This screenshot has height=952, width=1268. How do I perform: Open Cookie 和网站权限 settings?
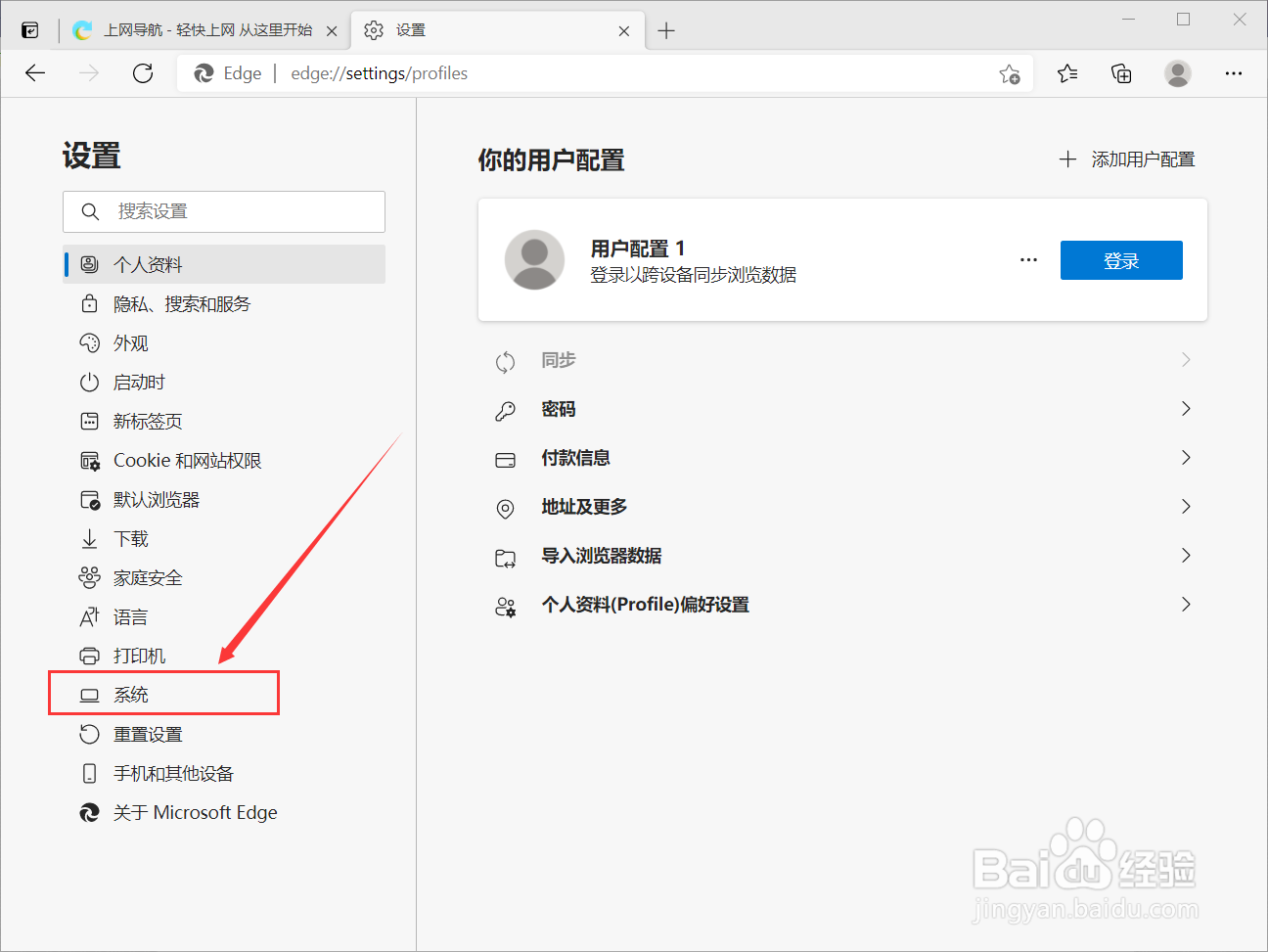(224, 460)
